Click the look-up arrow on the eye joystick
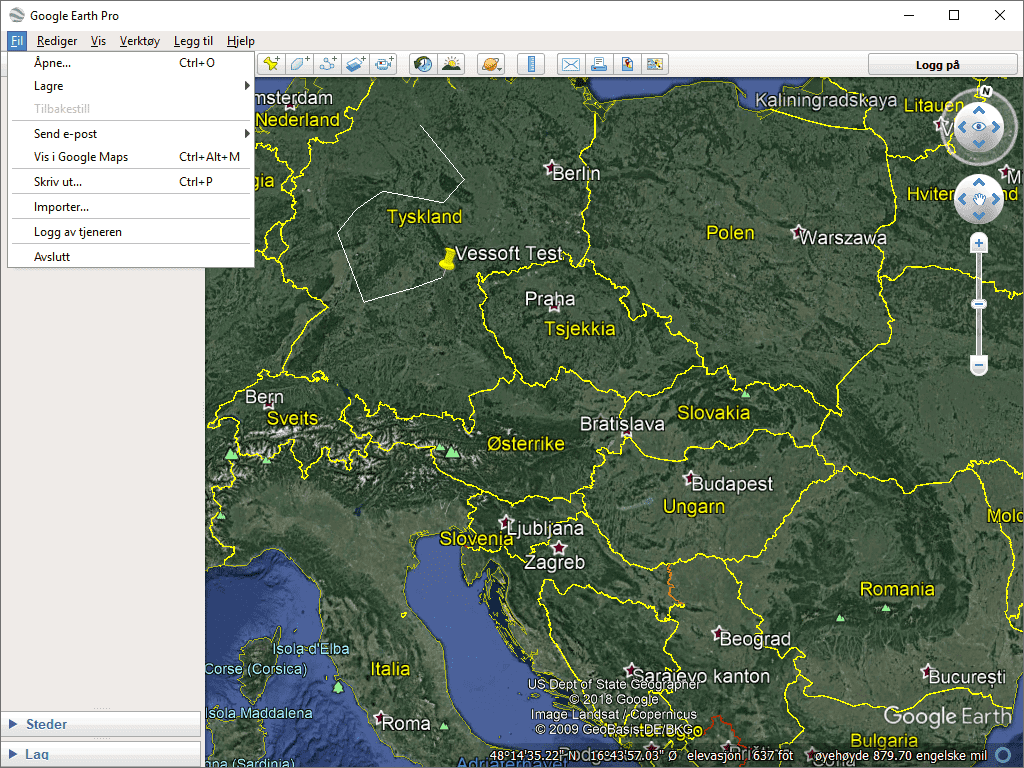1024x768 pixels. click(x=978, y=111)
